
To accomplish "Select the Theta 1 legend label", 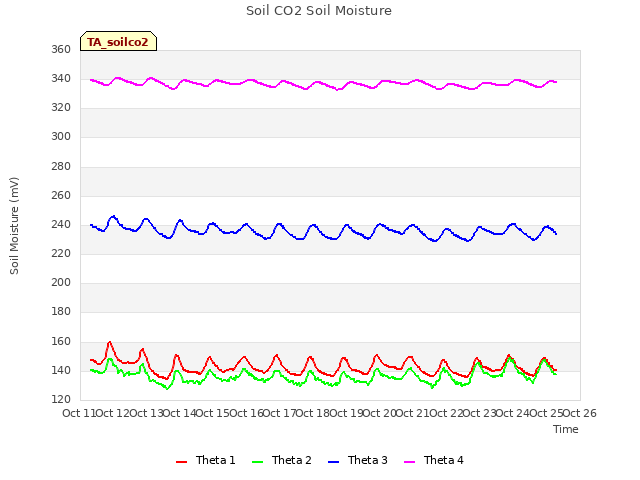I will tap(216, 460).
